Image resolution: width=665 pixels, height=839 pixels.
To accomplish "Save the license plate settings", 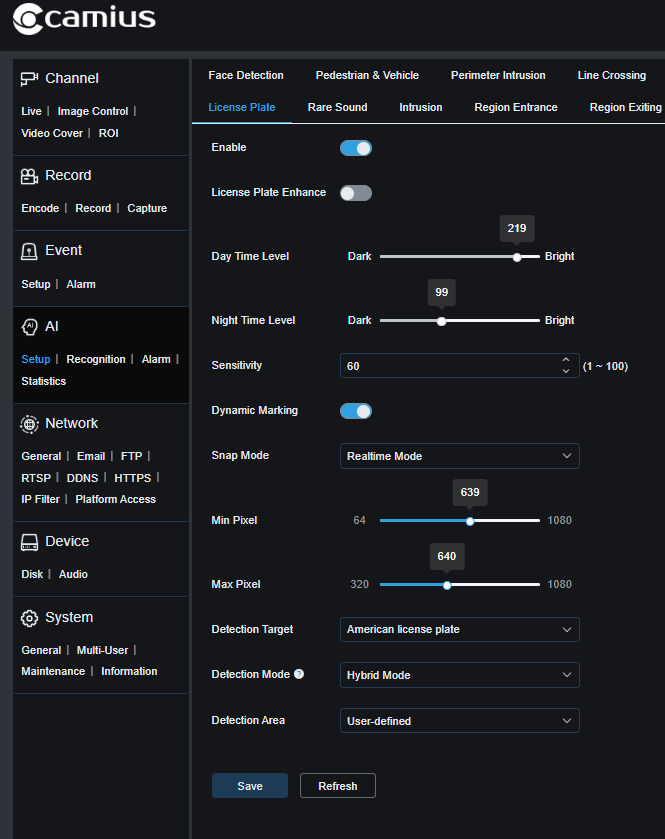I will [x=250, y=785].
